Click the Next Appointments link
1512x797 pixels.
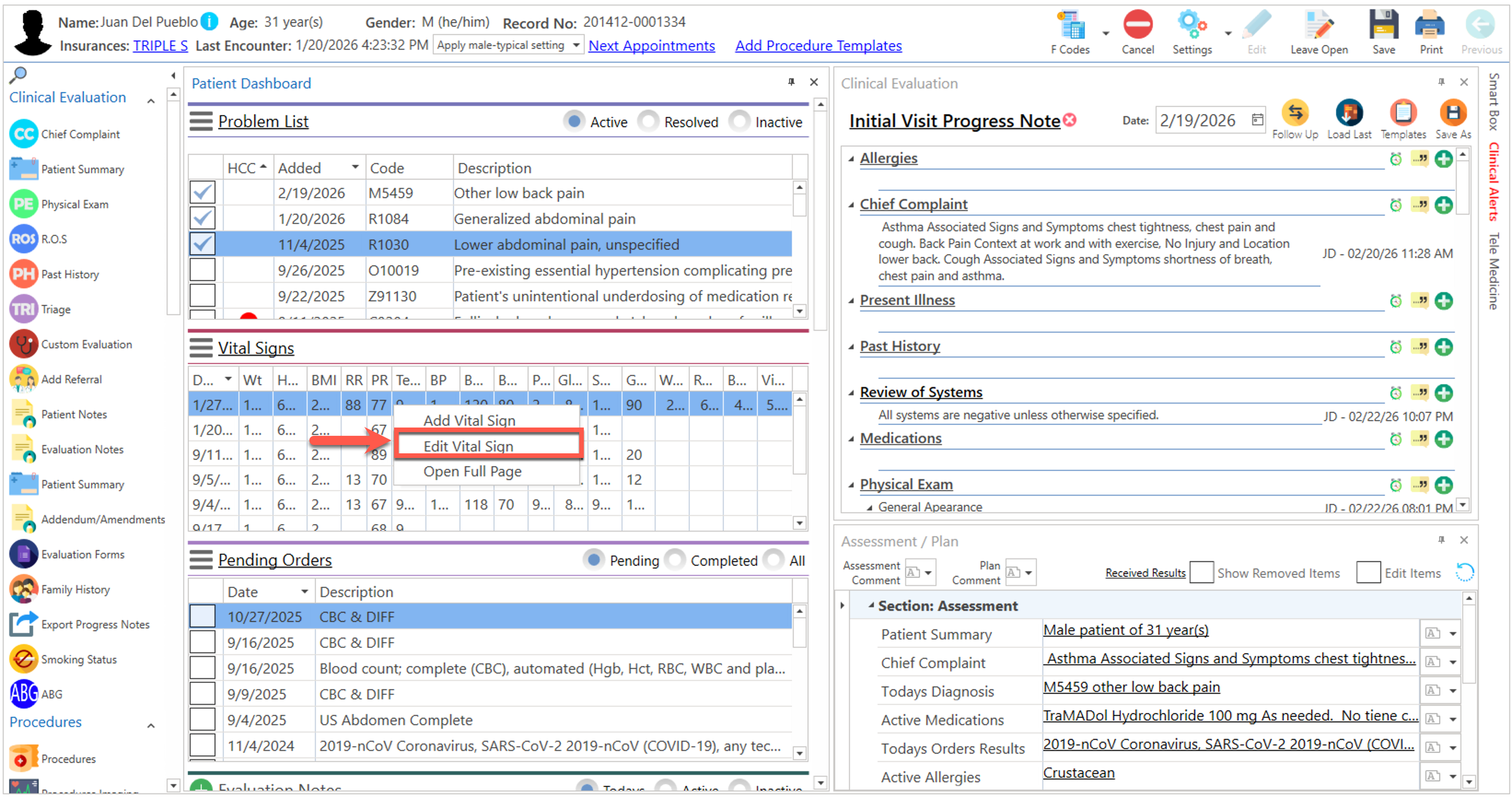point(651,46)
